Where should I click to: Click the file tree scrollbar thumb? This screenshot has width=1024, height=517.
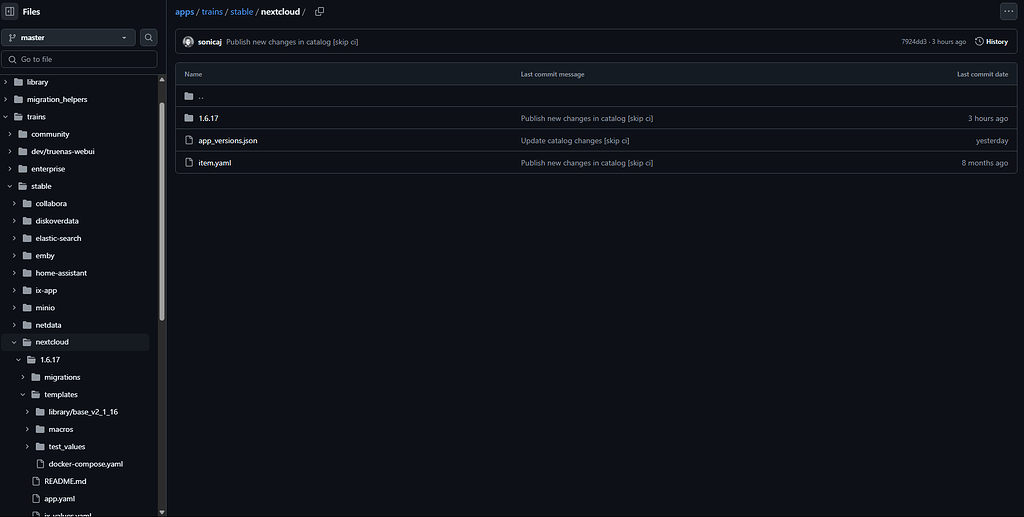click(x=162, y=212)
